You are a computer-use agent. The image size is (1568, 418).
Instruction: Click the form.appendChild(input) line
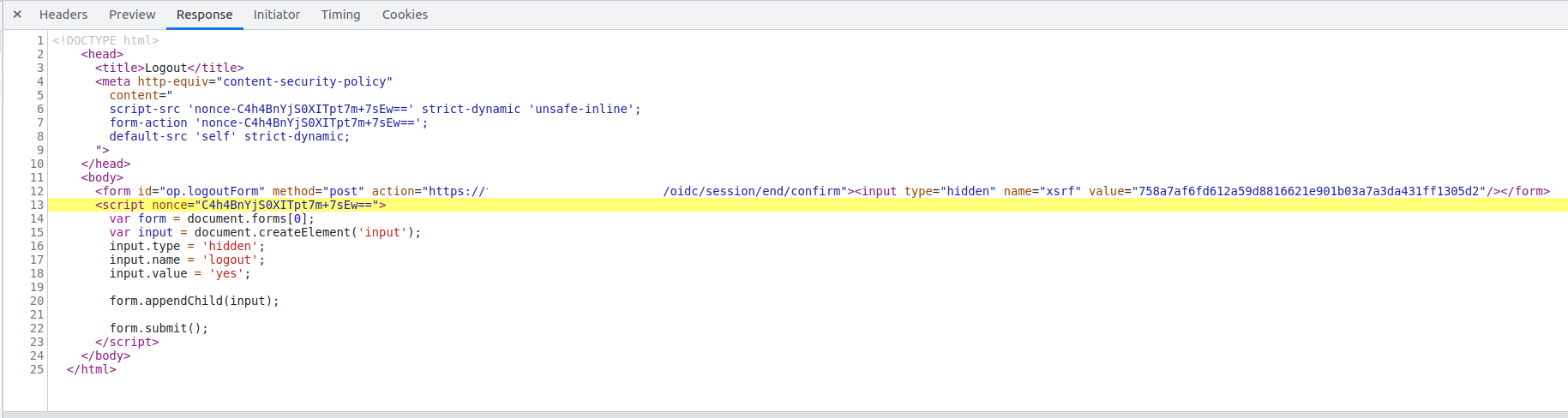(194, 301)
